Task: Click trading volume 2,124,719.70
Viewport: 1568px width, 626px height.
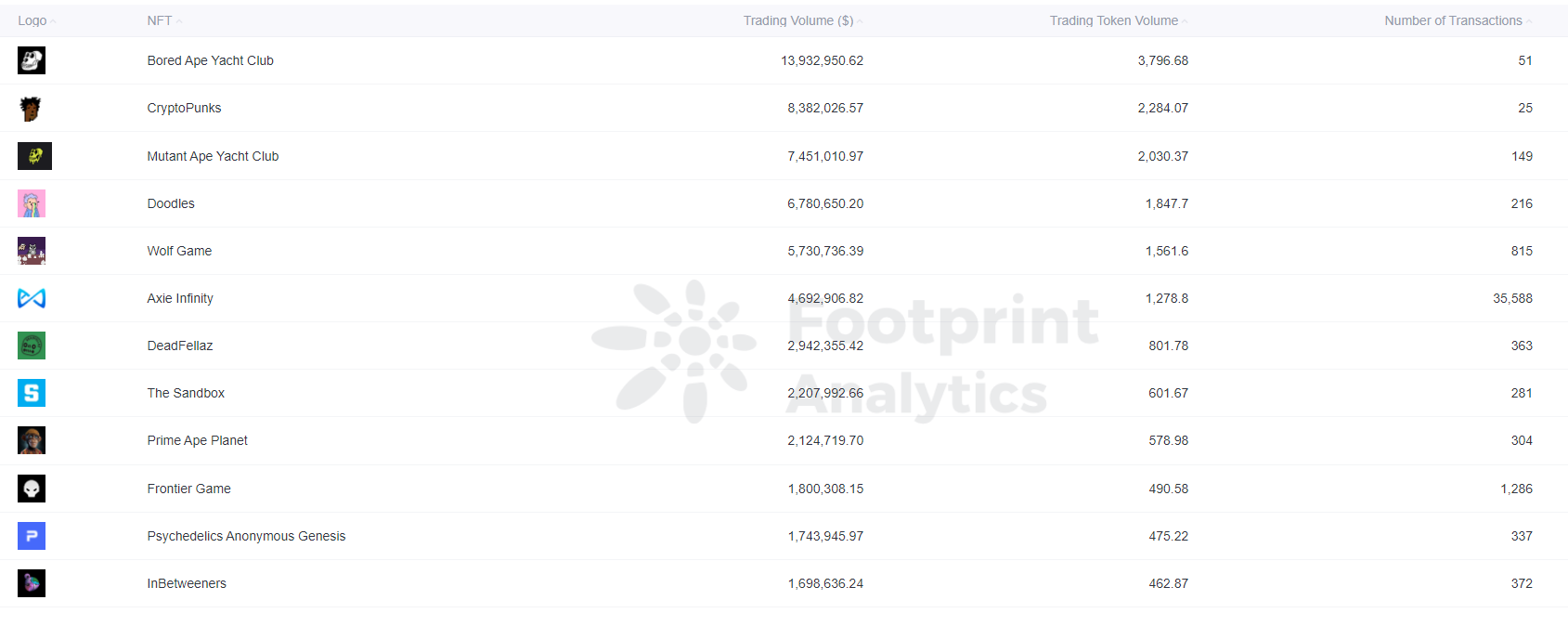Action: pos(825,440)
